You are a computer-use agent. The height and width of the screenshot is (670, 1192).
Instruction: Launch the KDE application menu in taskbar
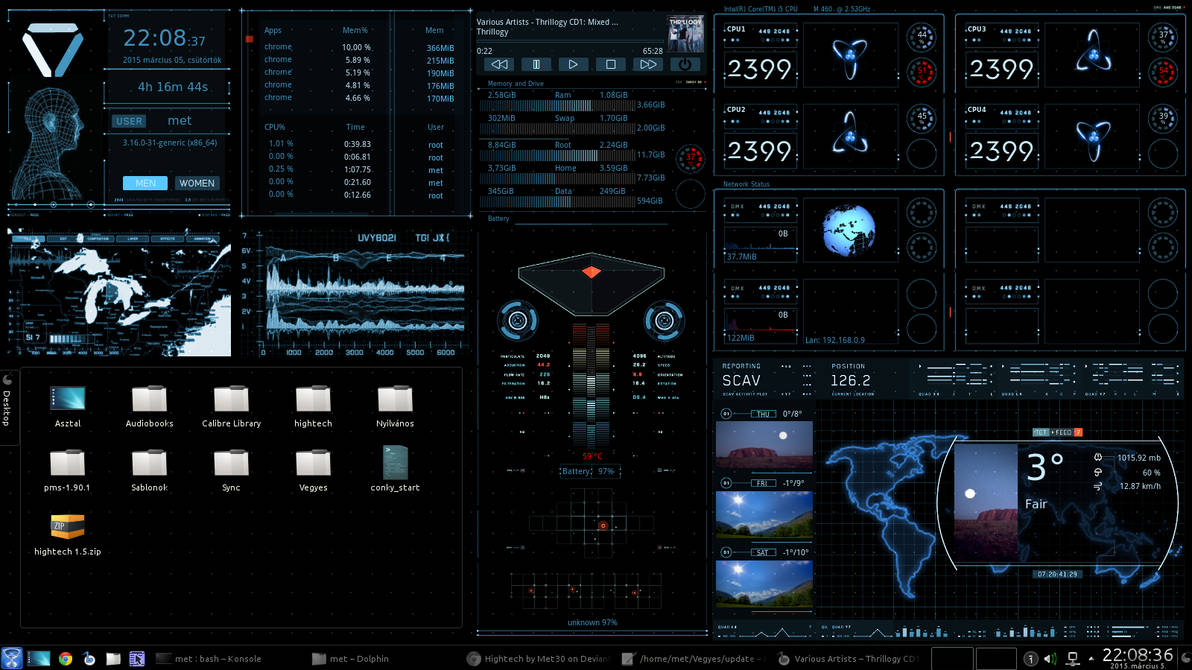click(10, 658)
